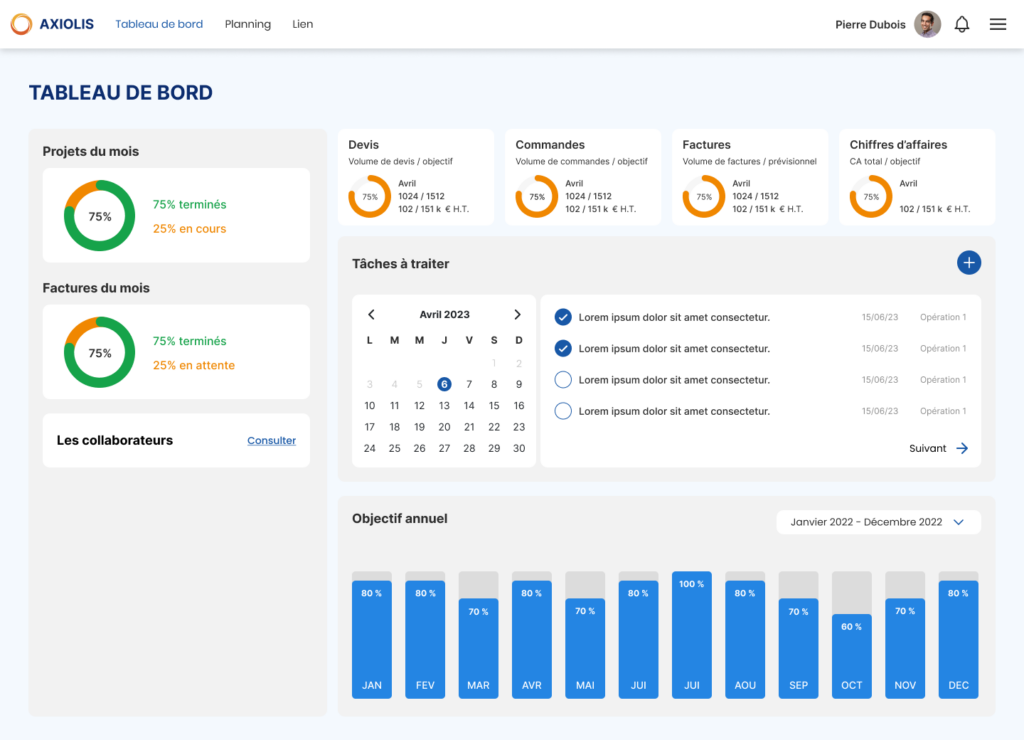Go to previous calendar month
The width and height of the screenshot is (1024, 740).
(x=371, y=315)
